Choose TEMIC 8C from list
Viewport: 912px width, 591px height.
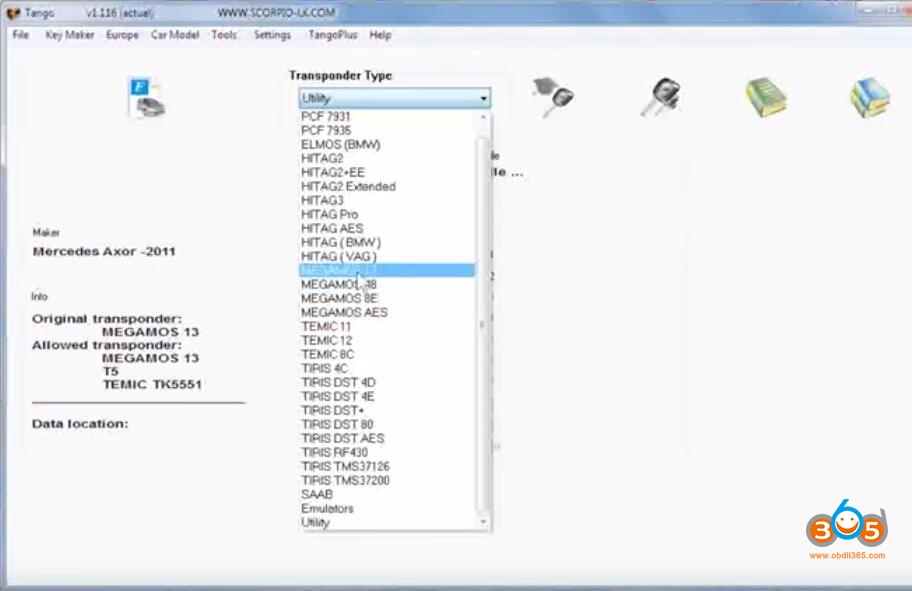tap(388, 354)
